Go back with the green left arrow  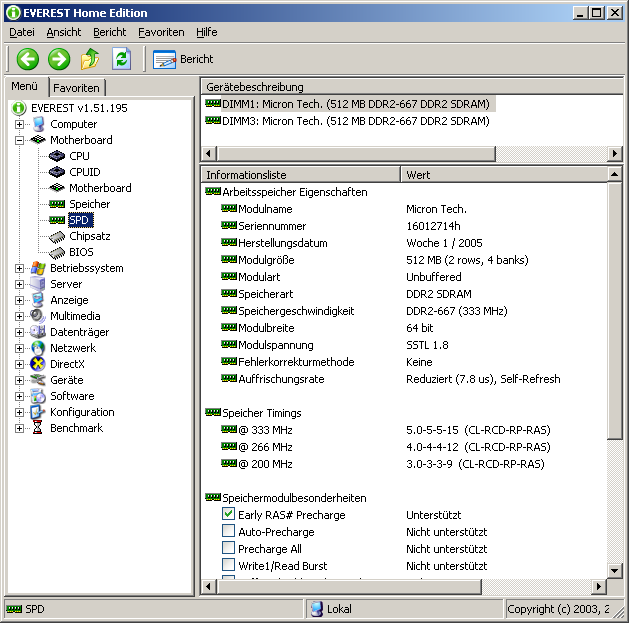[x=28, y=59]
